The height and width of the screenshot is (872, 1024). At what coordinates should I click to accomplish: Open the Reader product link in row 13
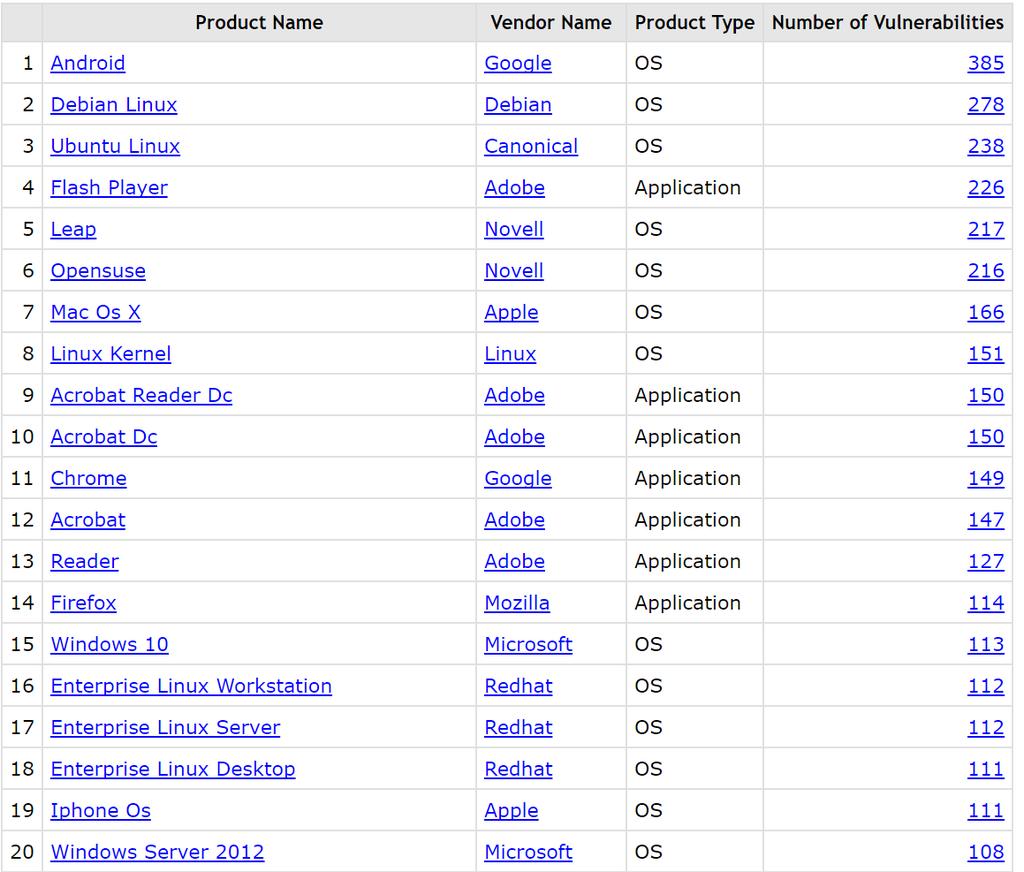(85, 562)
